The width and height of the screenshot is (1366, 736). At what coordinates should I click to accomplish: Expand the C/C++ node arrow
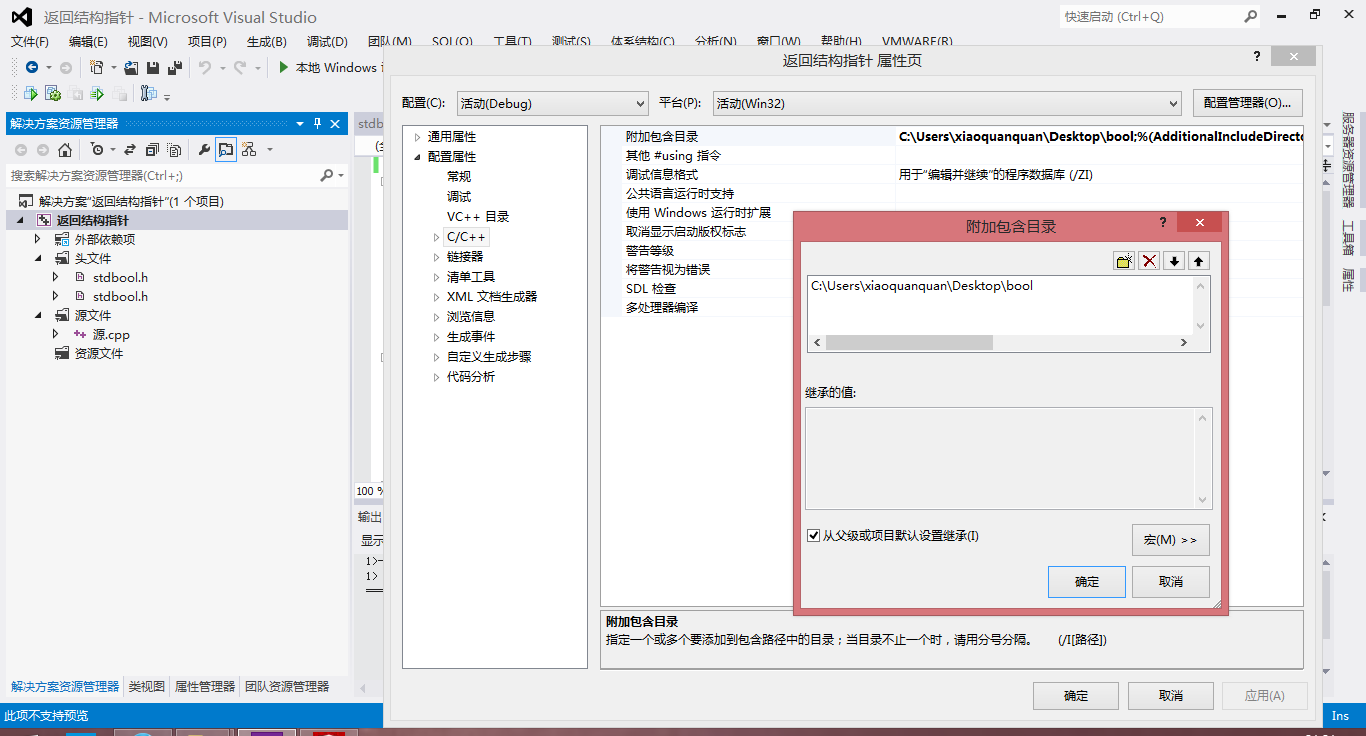tap(436, 237)
